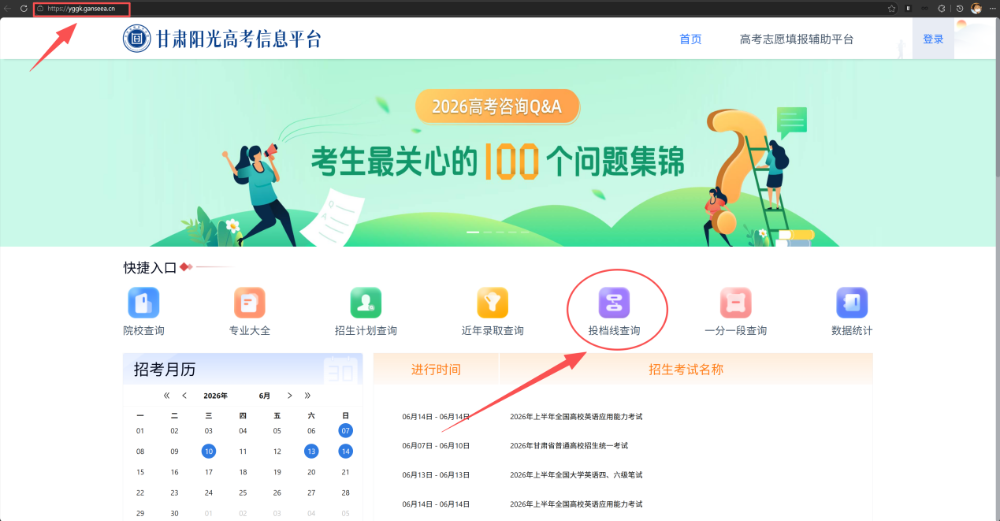Click the highlighted date 14 in the calendar
The image size is (1000, 521).
tap(345, 451)
